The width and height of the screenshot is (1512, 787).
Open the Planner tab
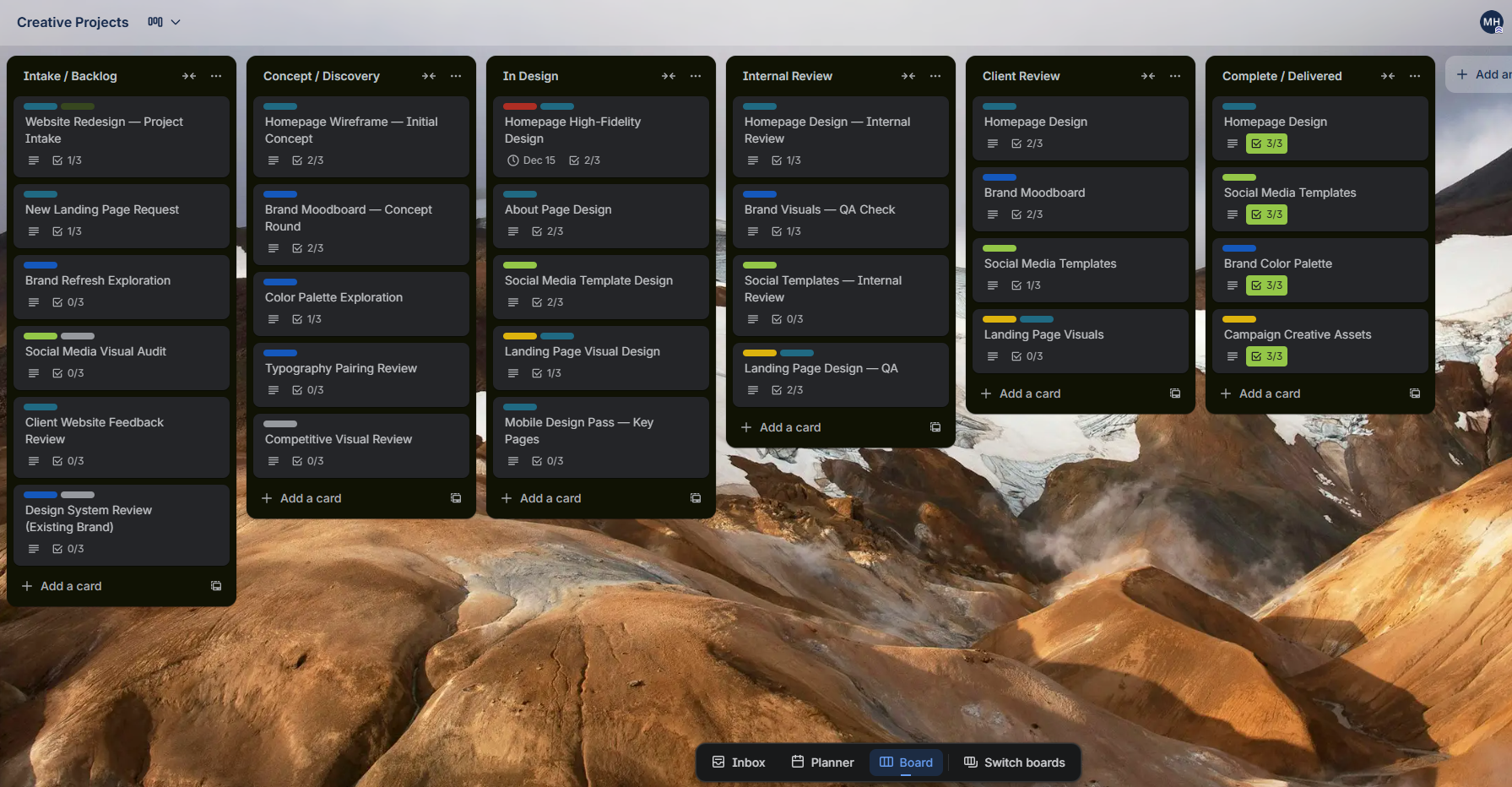pos(822,763)
